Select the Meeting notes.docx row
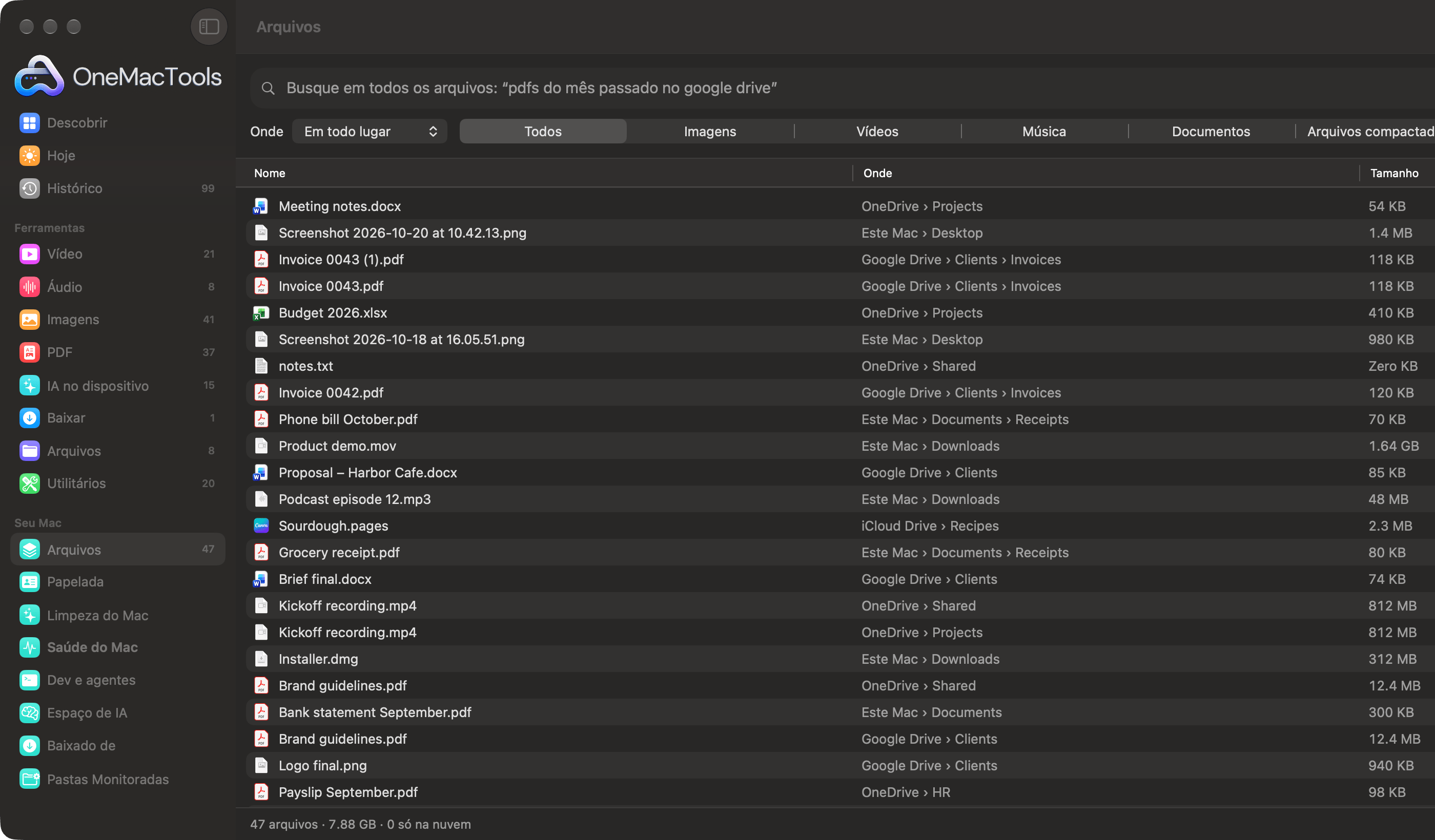Image resolution: width=1435 pixels, height=840 pixels. (x=840, y=206)
